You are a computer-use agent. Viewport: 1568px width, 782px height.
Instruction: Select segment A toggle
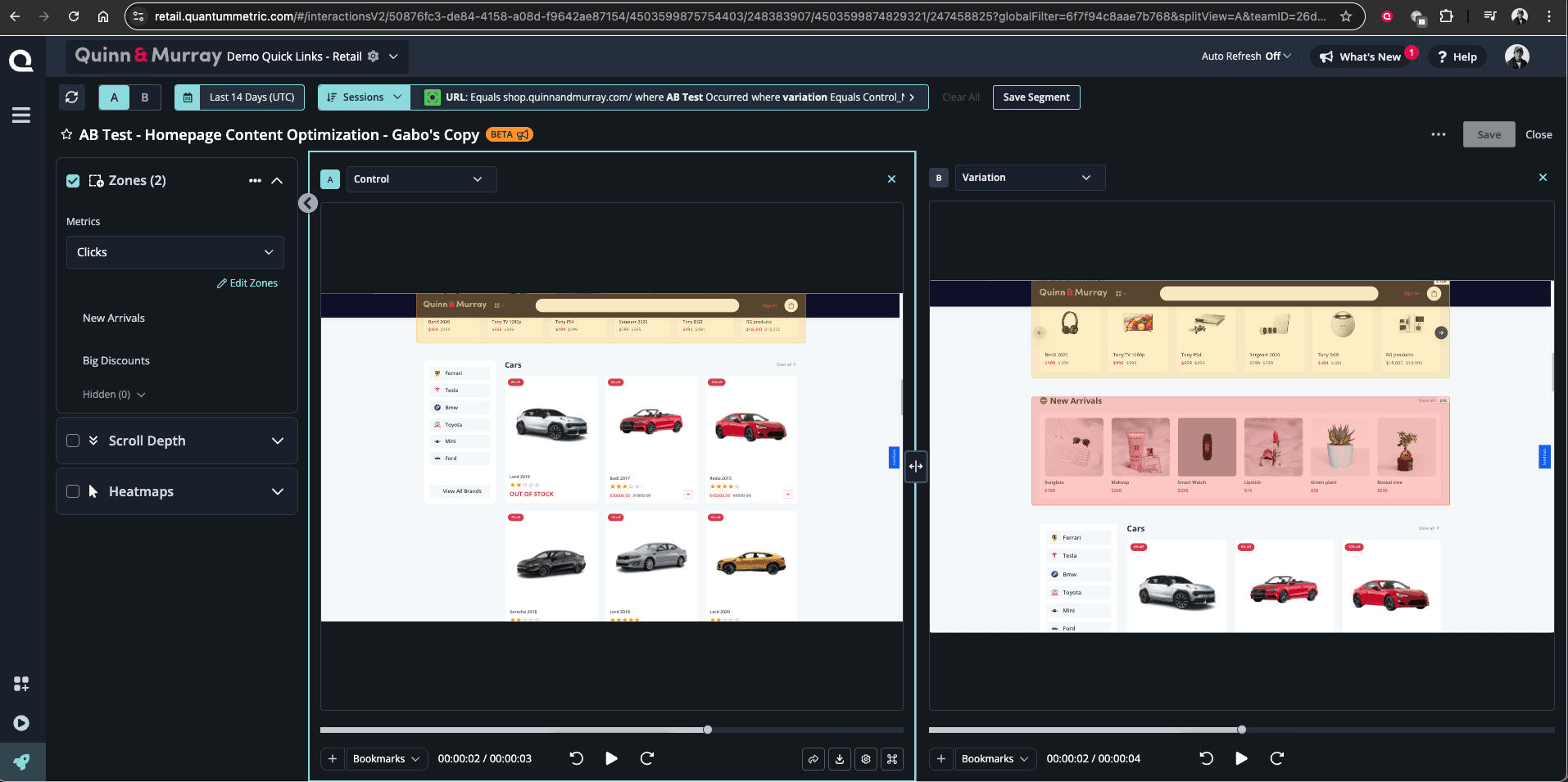coord(114,97)
